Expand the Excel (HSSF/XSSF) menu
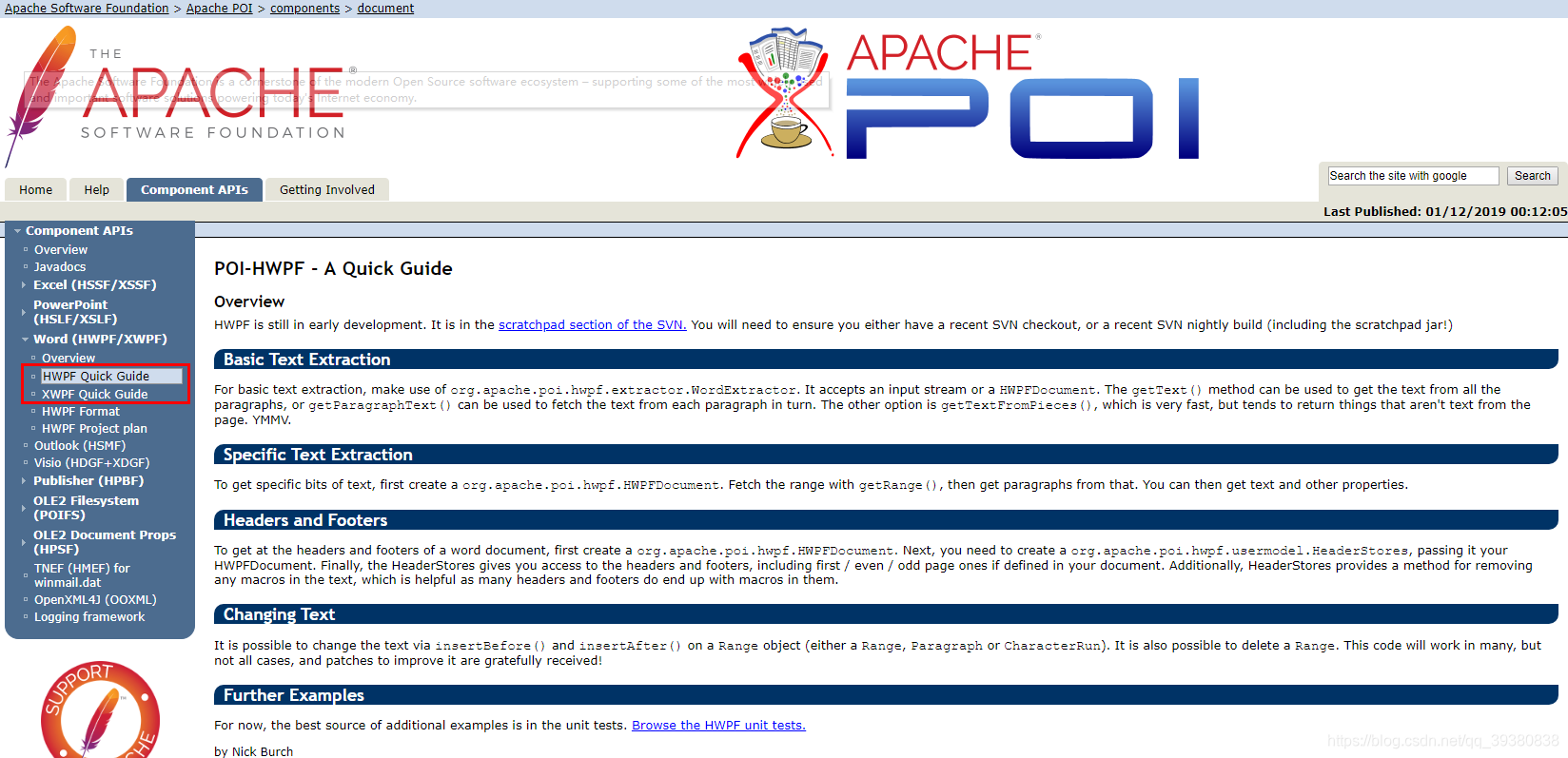The height and width of the screenshot is (758, 1568). 94,284
